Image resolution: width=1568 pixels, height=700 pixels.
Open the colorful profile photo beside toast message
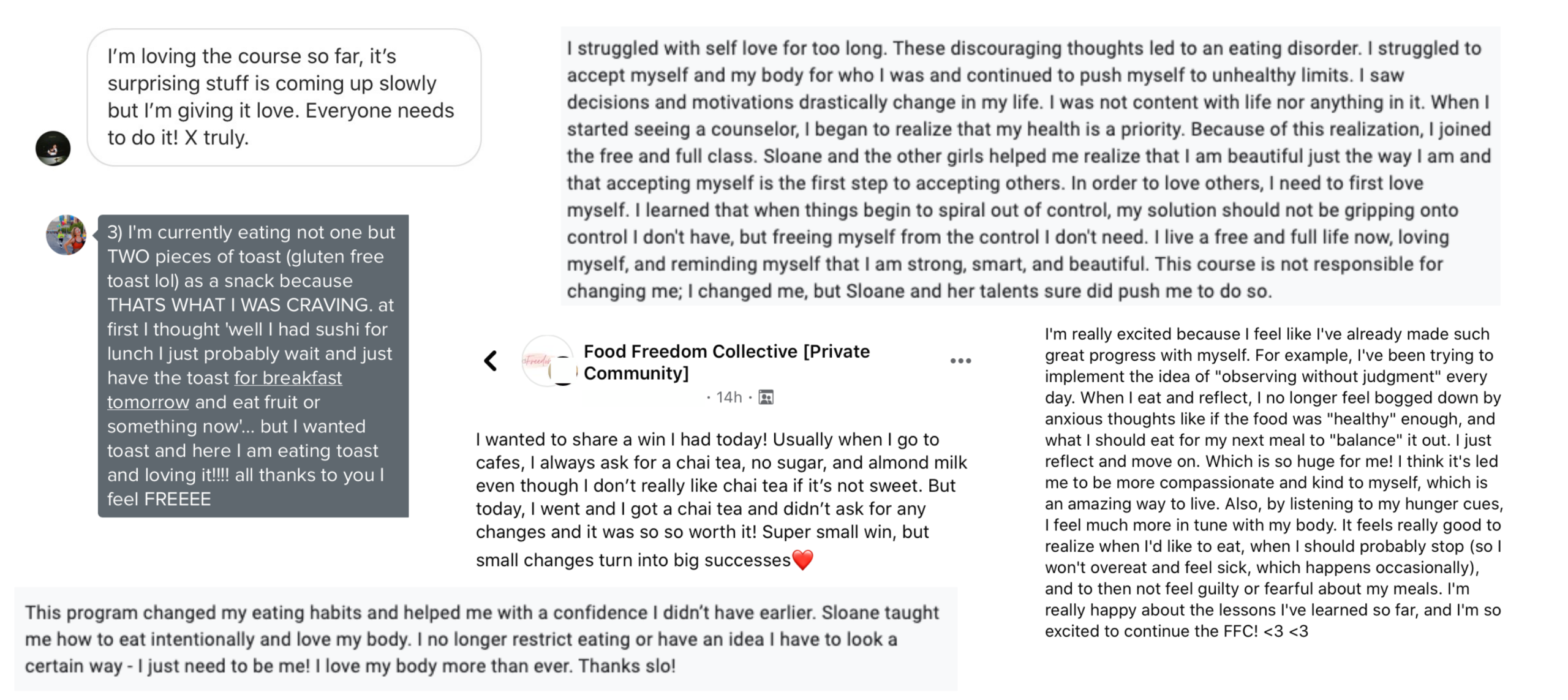tap(66, 235)
